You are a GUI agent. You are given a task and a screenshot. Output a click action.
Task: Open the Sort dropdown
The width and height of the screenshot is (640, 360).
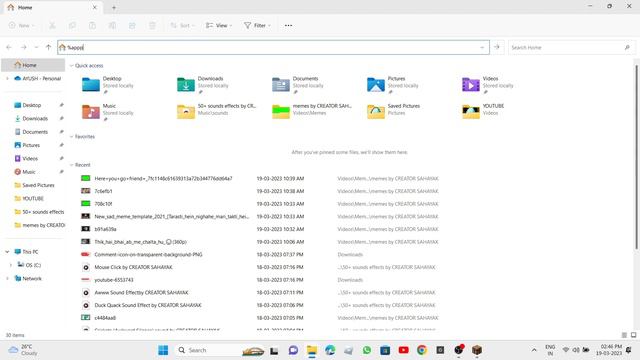tap(182, 25)
